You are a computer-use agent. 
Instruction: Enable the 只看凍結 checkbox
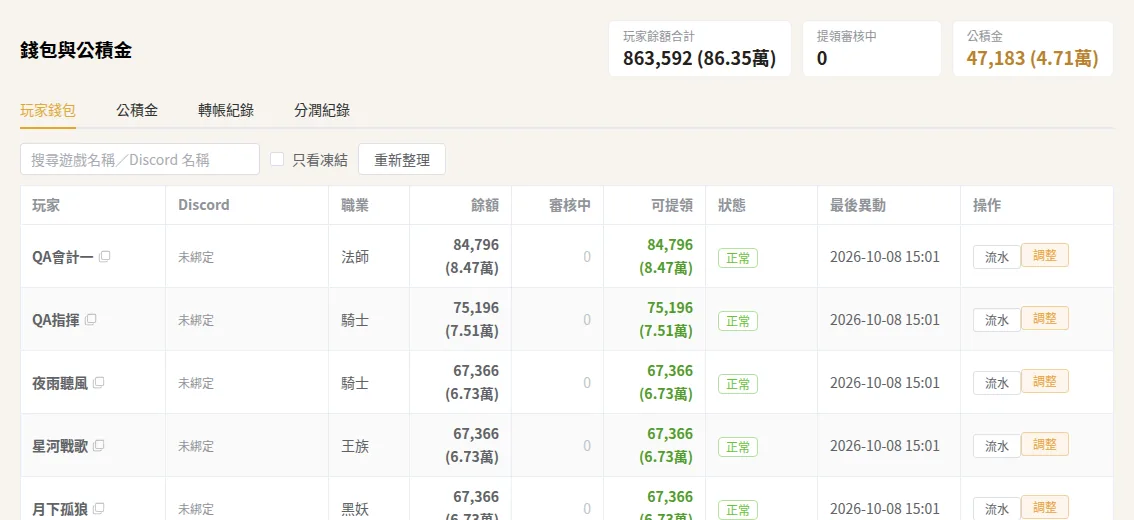277,159
